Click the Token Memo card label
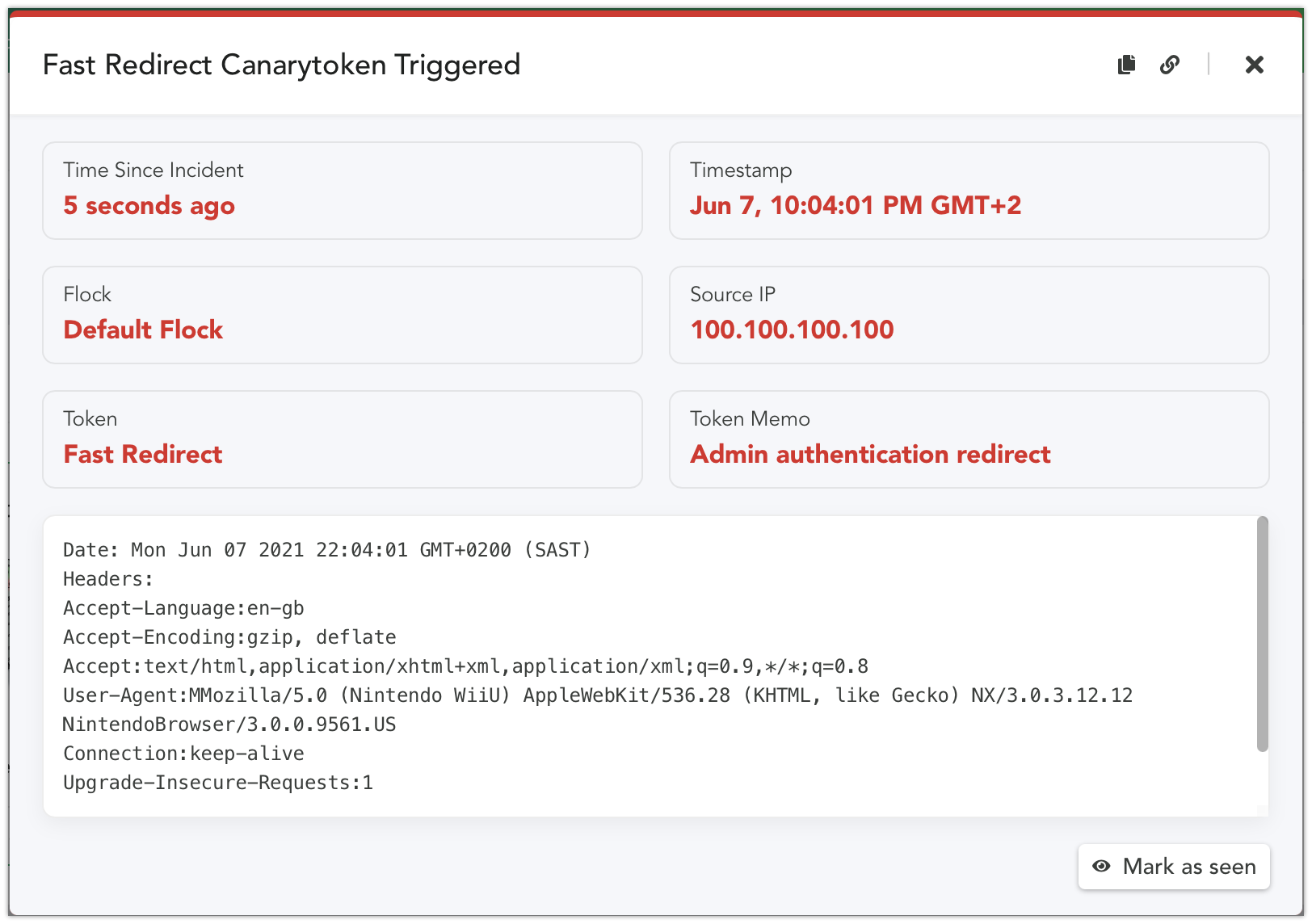 coord(750,418)
